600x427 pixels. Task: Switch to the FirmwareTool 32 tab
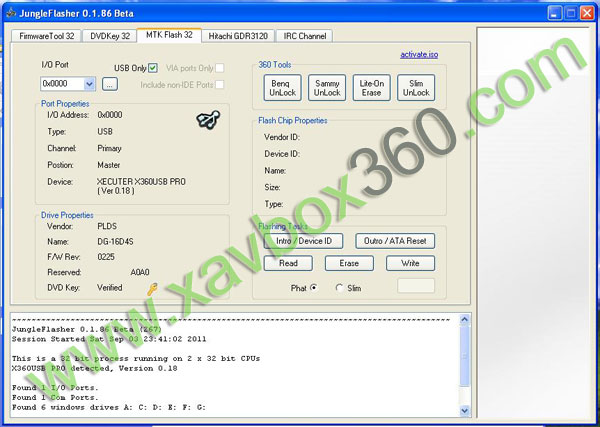46,36
